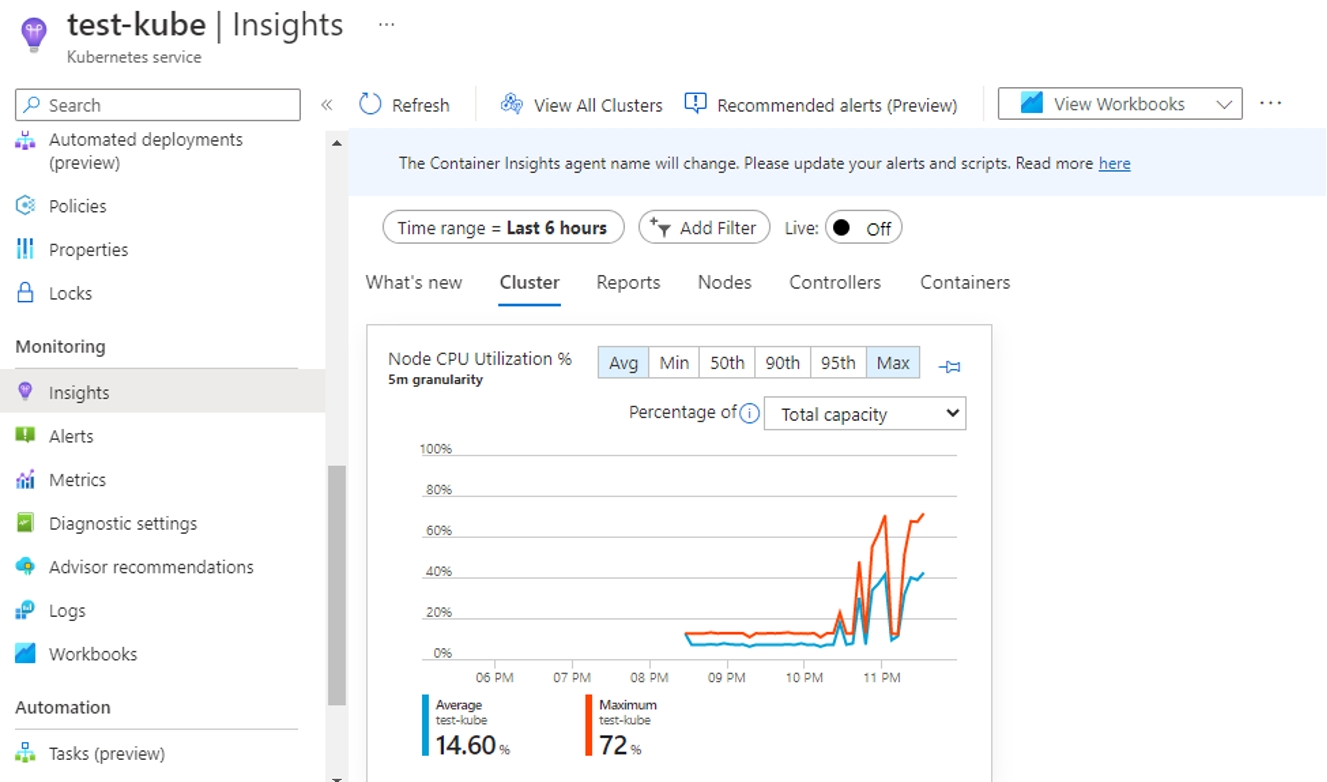This screenshot has height=782, width=1327.
Task: Click the Refresh icon in toolbar
Action: [370, 104]
